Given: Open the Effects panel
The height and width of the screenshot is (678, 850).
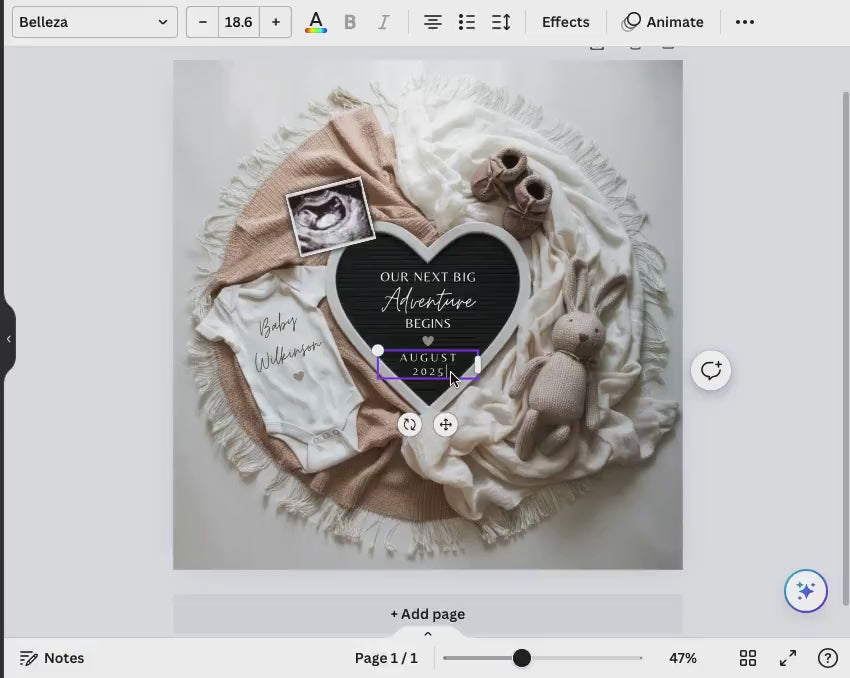Looking at the screenshot, I should (565, 22).
